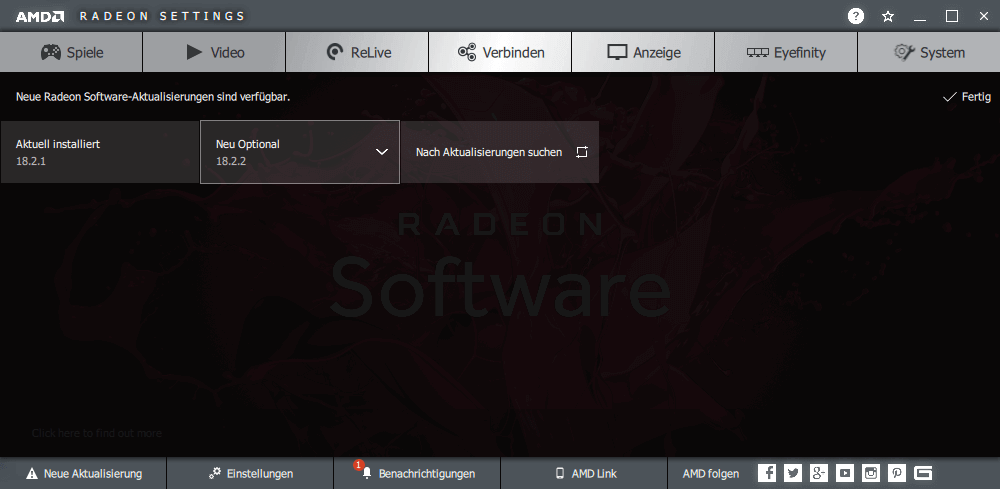Open AMD Facebook page icon
The height and width of the screenshot is (489, 1000).
pos(767,473)
